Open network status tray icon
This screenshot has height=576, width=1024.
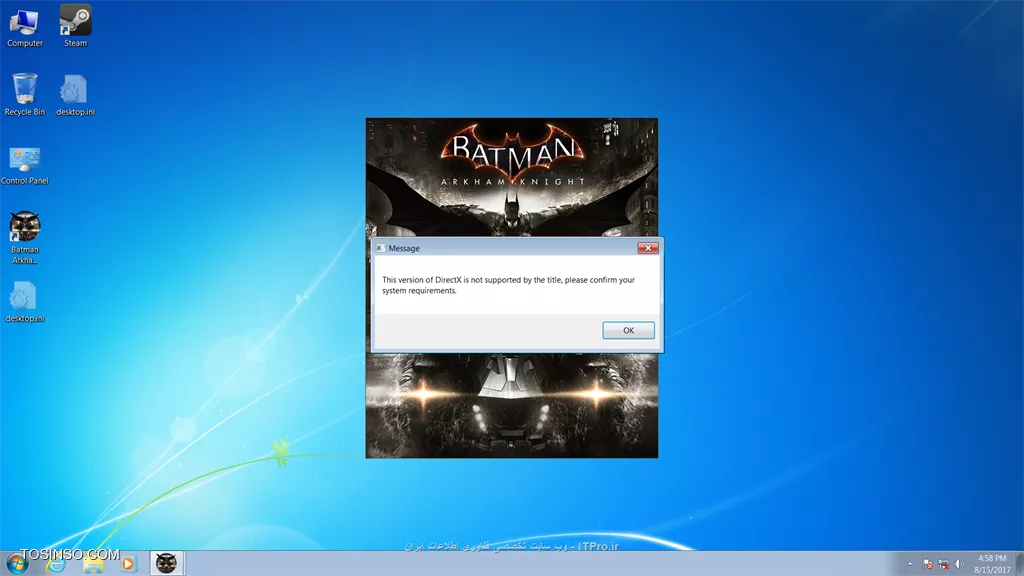[x=944, y=564]
